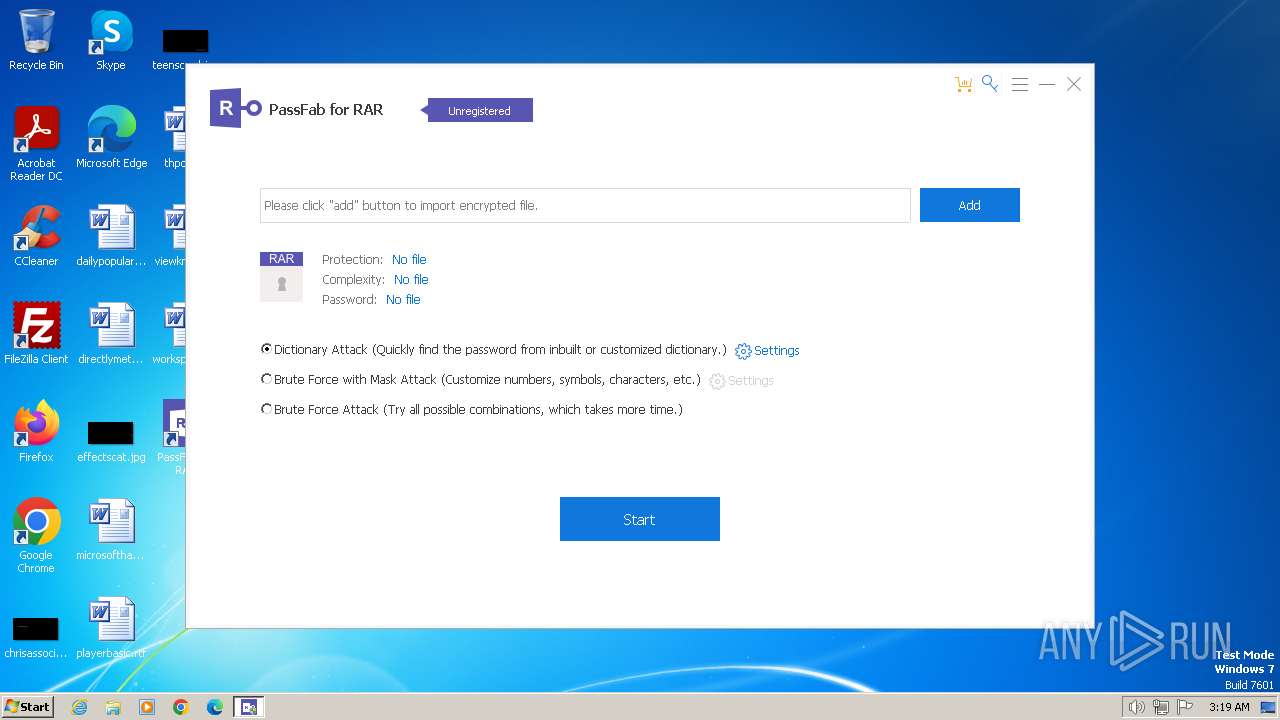
Task: Open Chrome from taskbar
Action: 181,707
